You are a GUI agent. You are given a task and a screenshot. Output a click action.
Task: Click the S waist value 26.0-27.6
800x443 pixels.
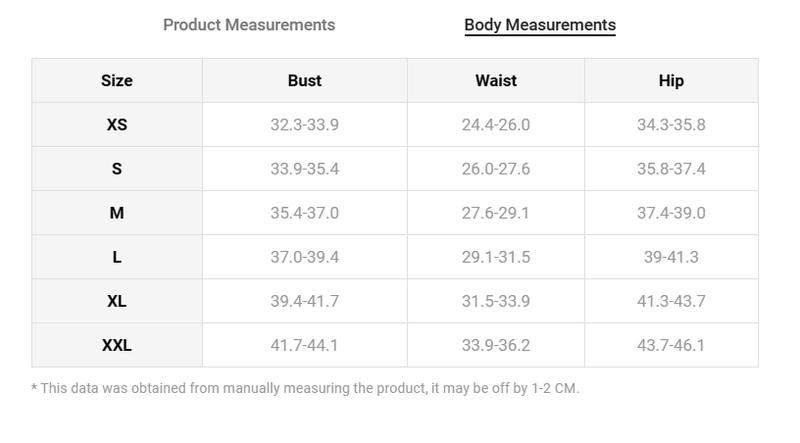496,169
